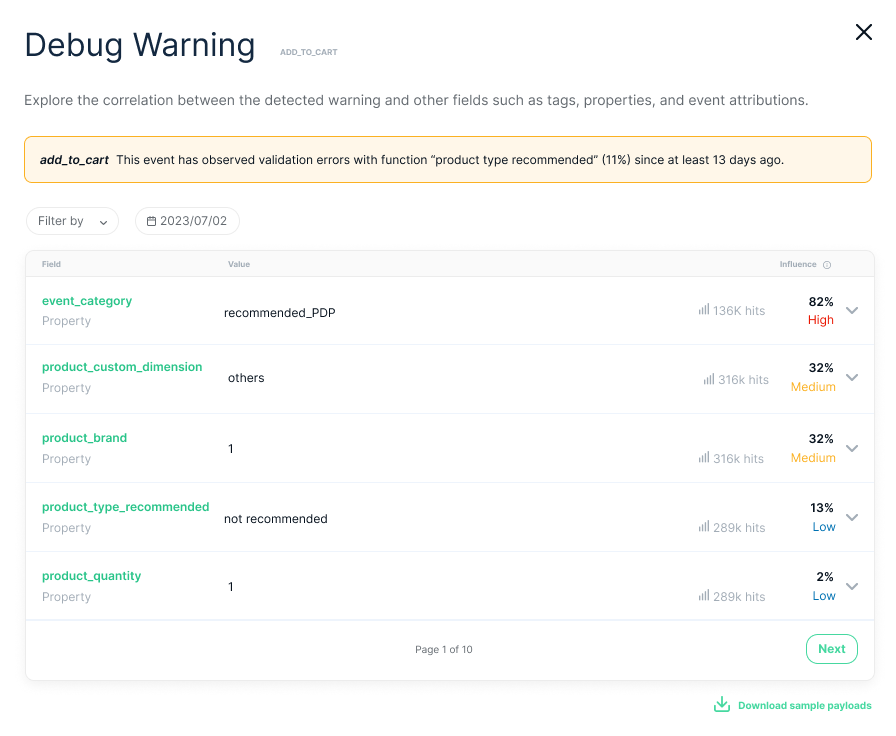The height and width of the screenshot is (736, 896).
Task: Click the hits bar icon for product_brand
Action: (x=704, y=458)
